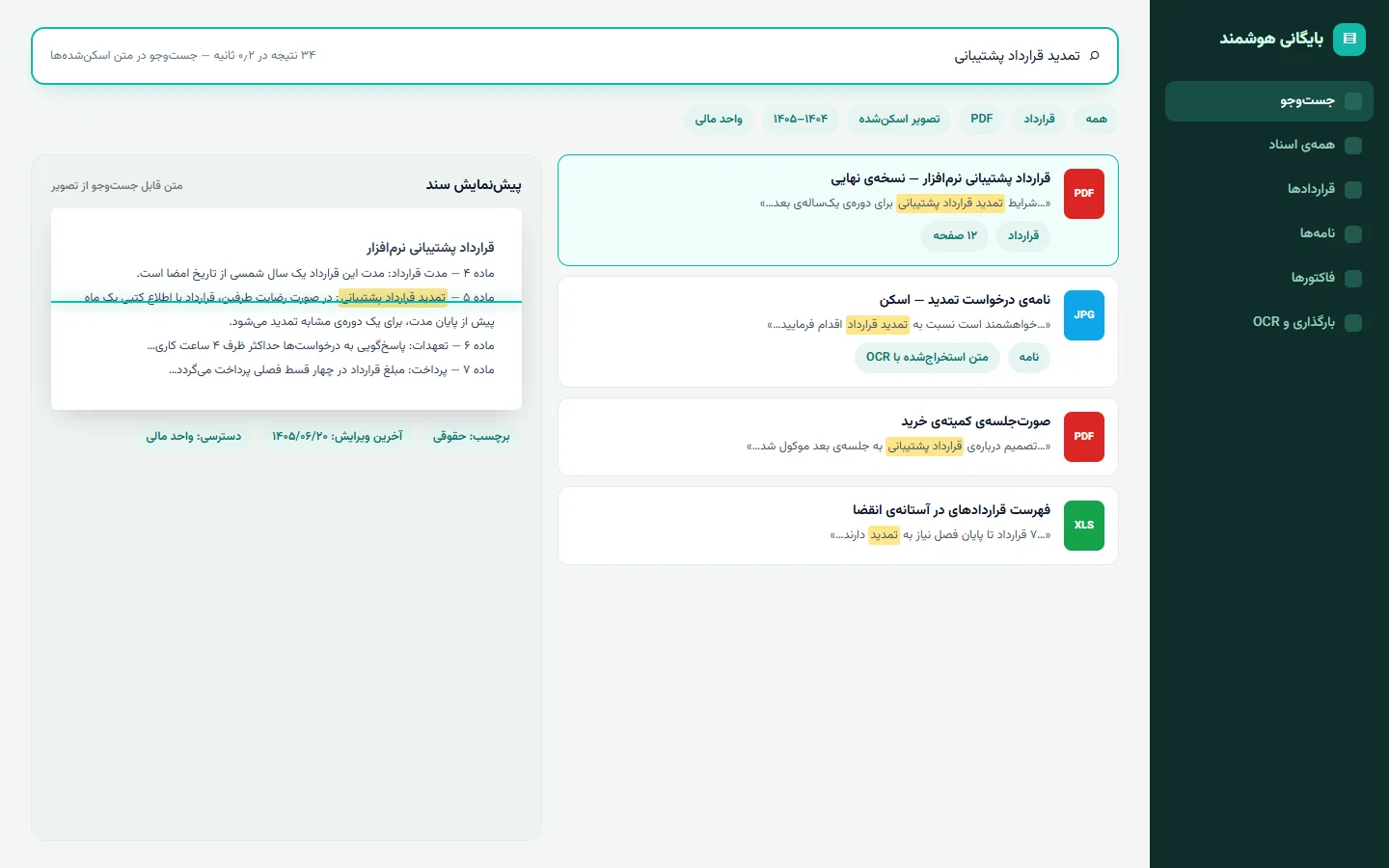Click the square icon beside همه‌ی اسناد
Screen dimensions: 1389x868
tap(1353, 146)
